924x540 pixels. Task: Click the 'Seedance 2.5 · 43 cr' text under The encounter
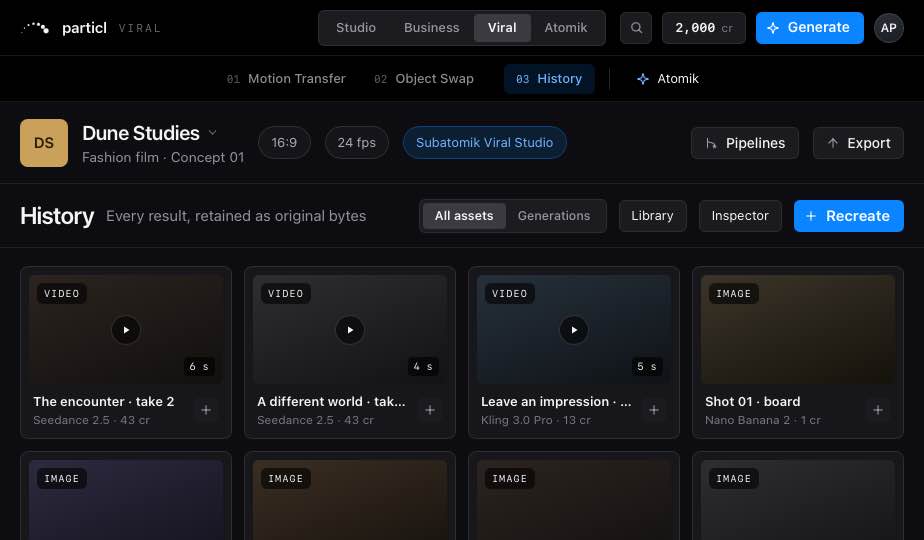tap(91, 420)
